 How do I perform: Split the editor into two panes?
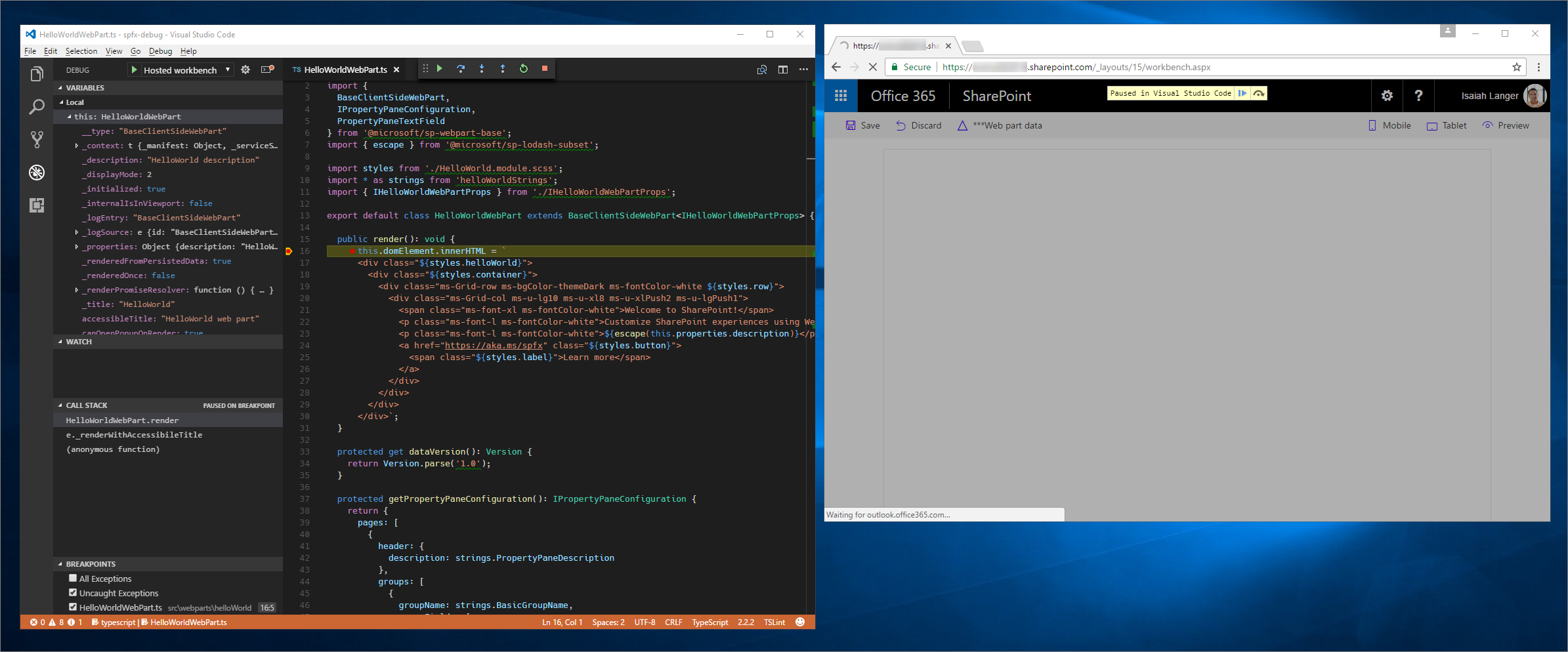(x=782, y=69)
